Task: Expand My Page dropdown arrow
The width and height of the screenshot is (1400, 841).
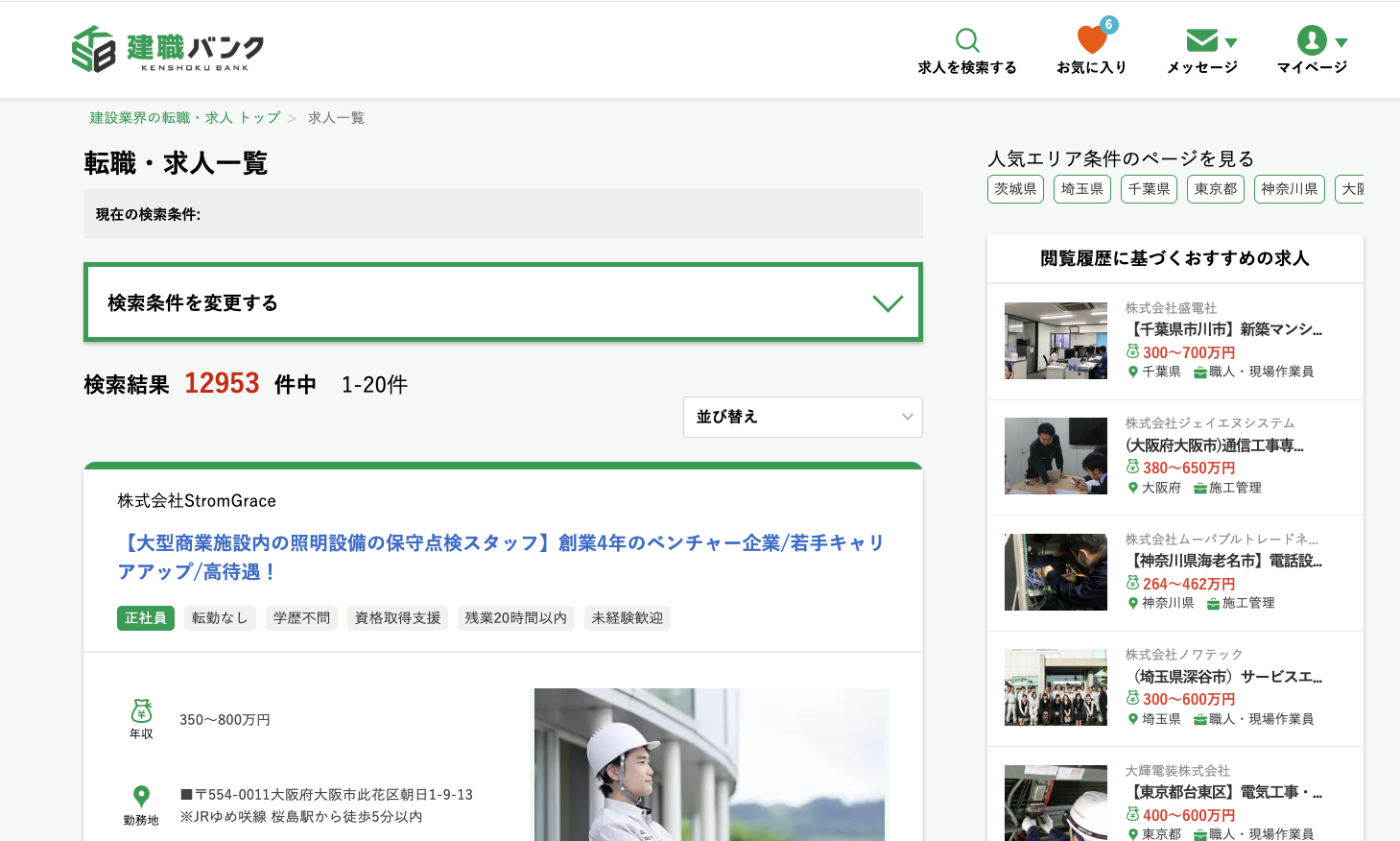Action: 1341,42
